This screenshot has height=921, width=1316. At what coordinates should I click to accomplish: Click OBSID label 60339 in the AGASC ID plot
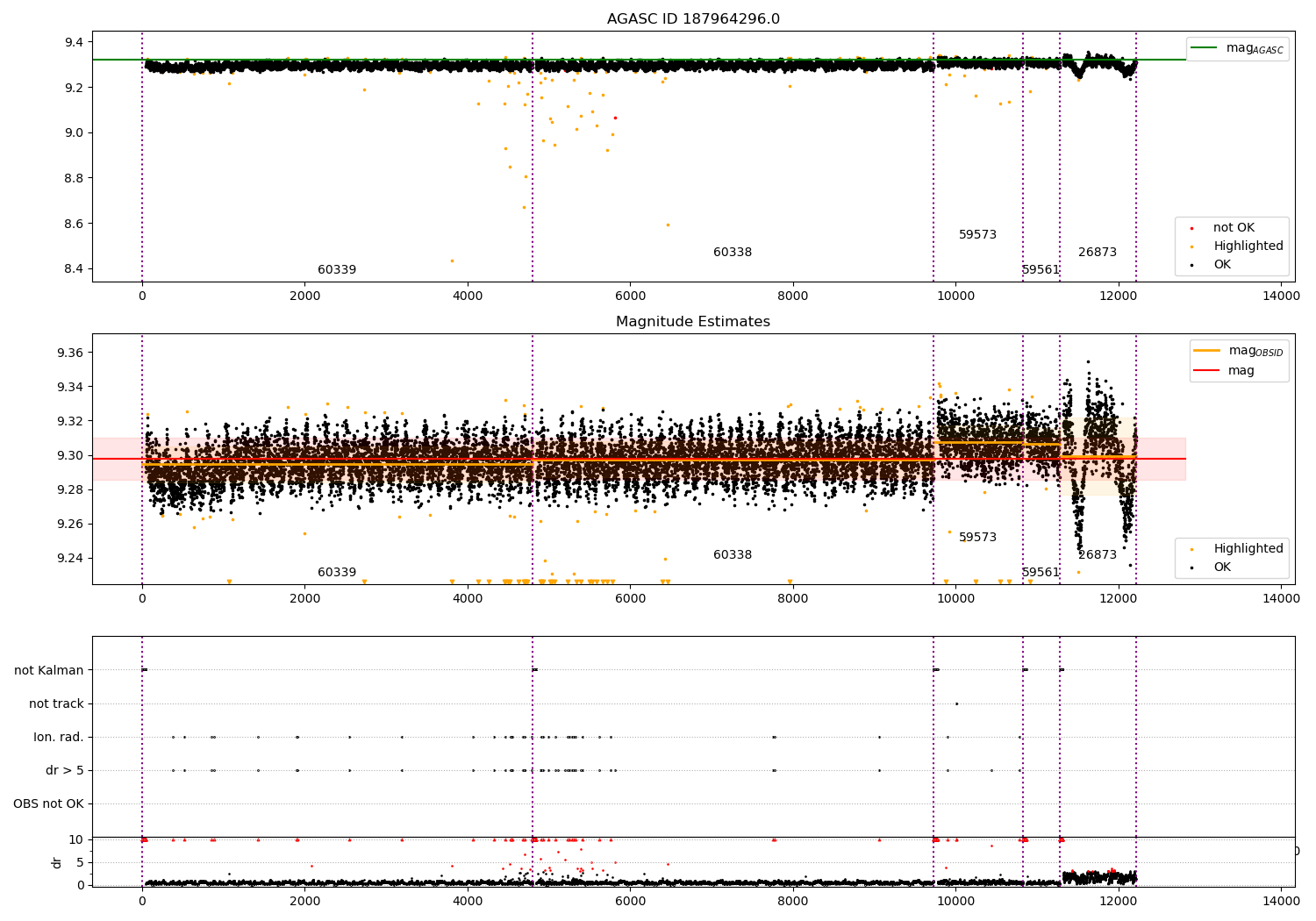click(337, 270)
